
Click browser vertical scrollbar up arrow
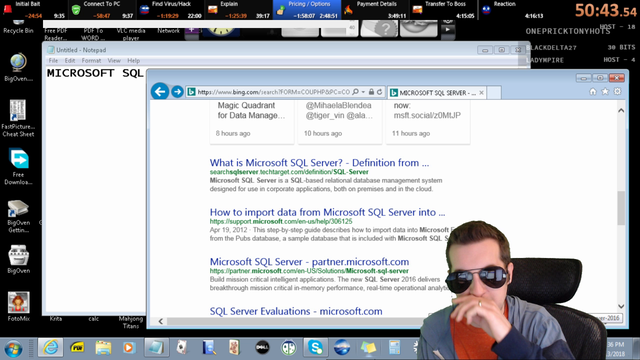(621, 110)
